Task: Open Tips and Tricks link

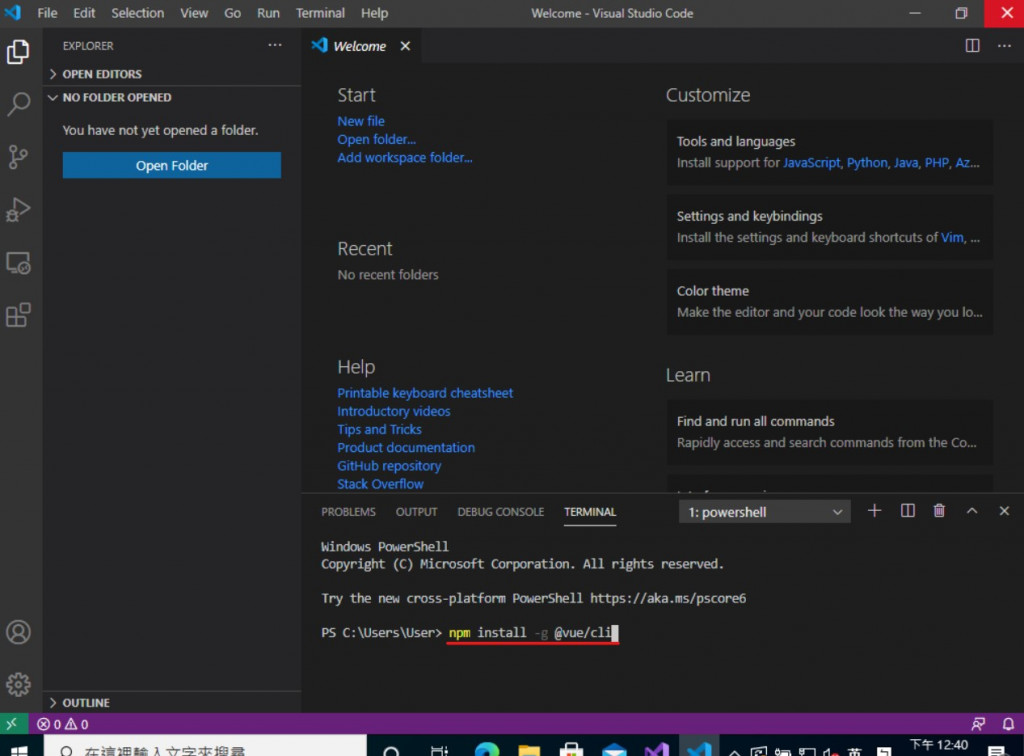Action: pyautogui.click(x=379, y=430)
